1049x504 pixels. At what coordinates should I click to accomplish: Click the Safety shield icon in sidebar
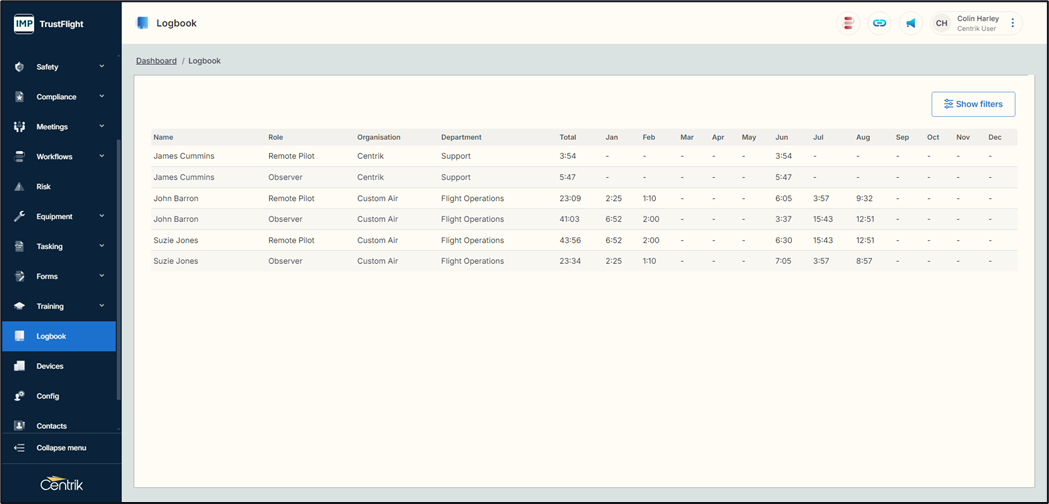tap(19, 67)
